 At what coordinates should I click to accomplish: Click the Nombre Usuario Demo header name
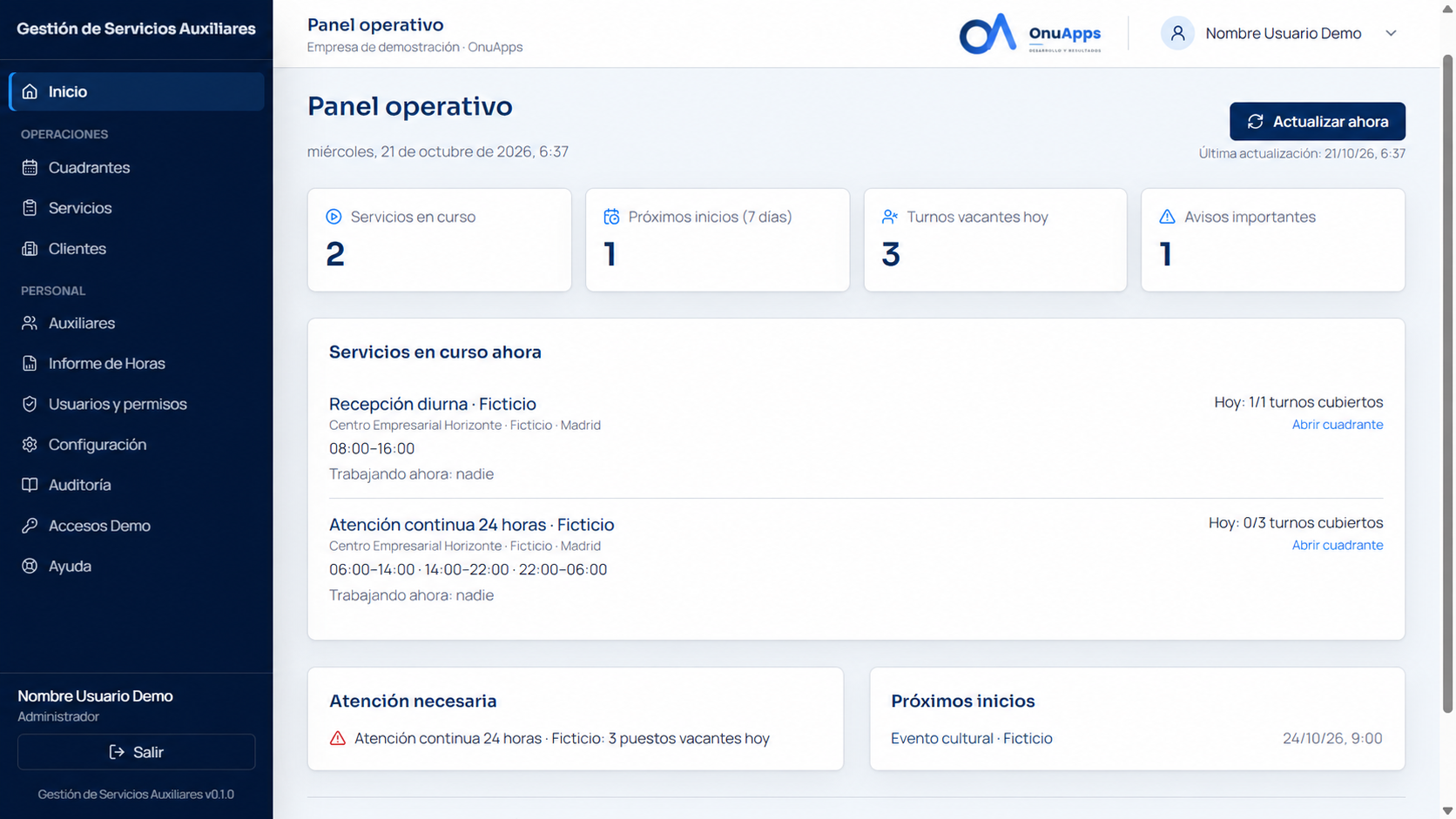pyautogui.click(x=1283, y=33)
